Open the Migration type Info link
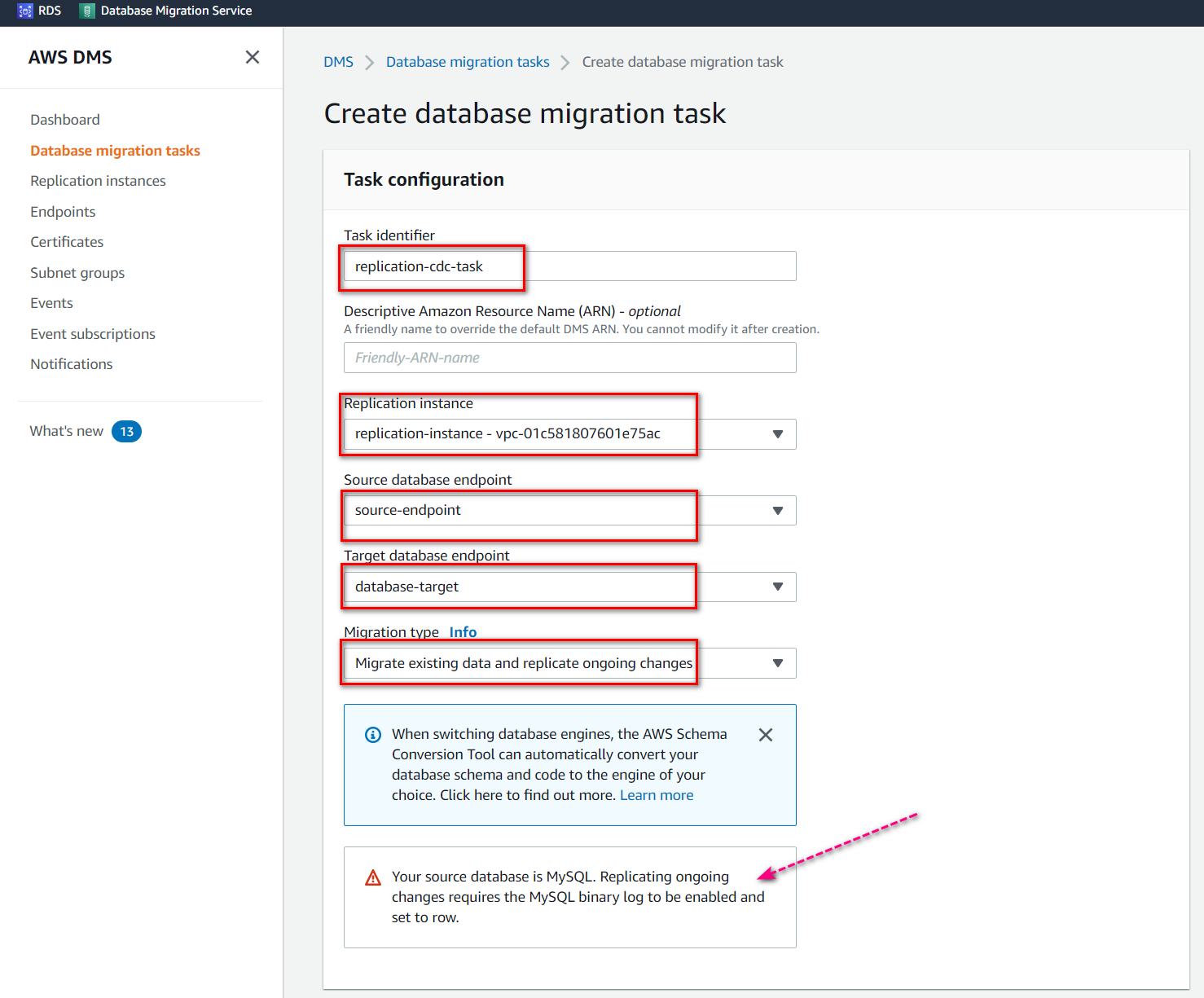This screenshot has height=998, width=1204. (463, 632)
